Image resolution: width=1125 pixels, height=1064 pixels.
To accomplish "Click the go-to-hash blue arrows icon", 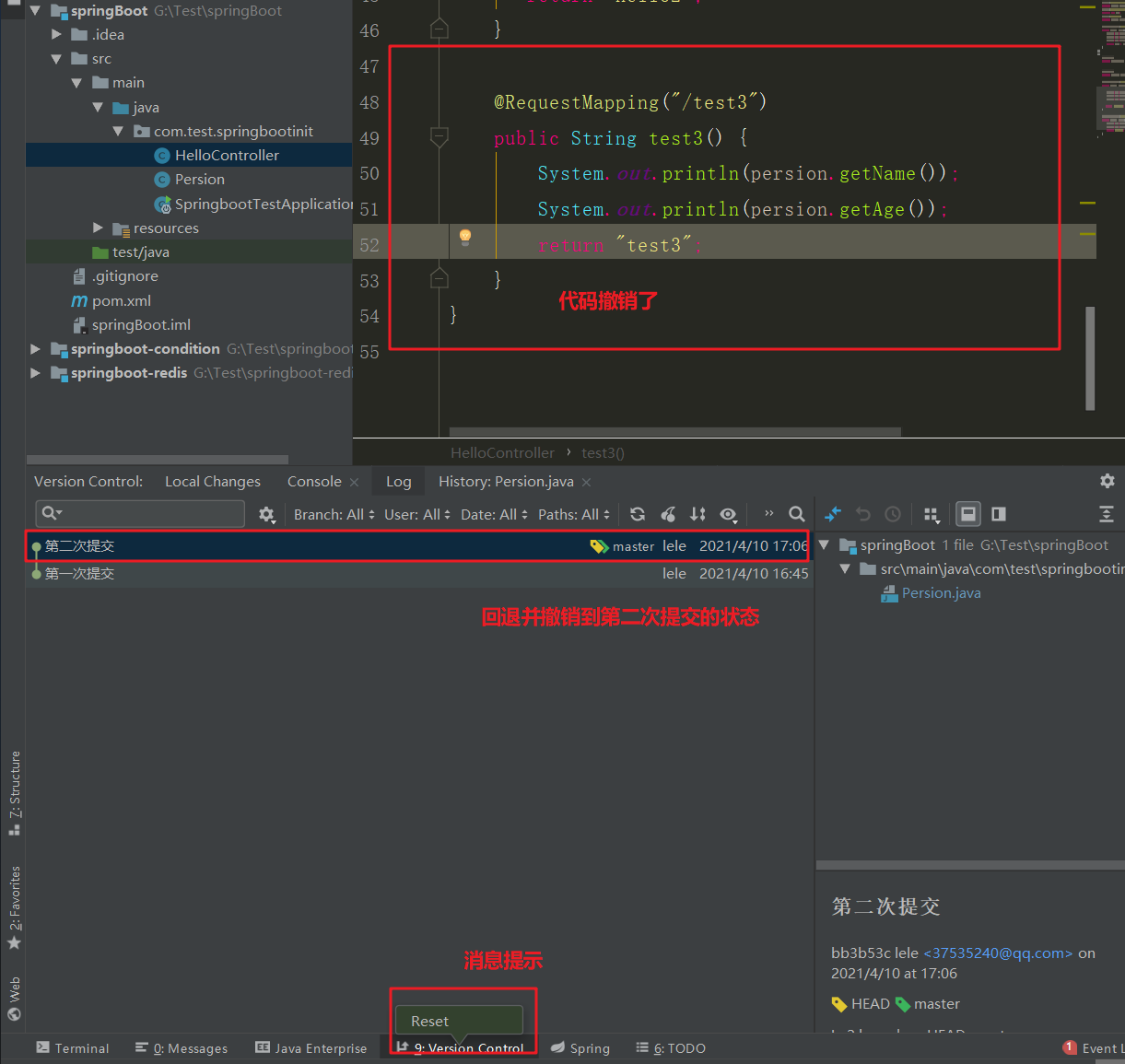I will (x=832, y=514).
